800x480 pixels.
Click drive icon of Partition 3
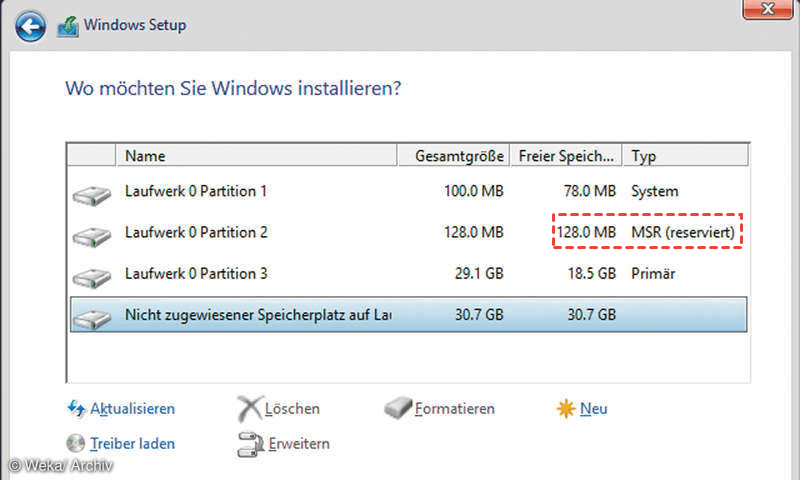click(x=92, y=275)
